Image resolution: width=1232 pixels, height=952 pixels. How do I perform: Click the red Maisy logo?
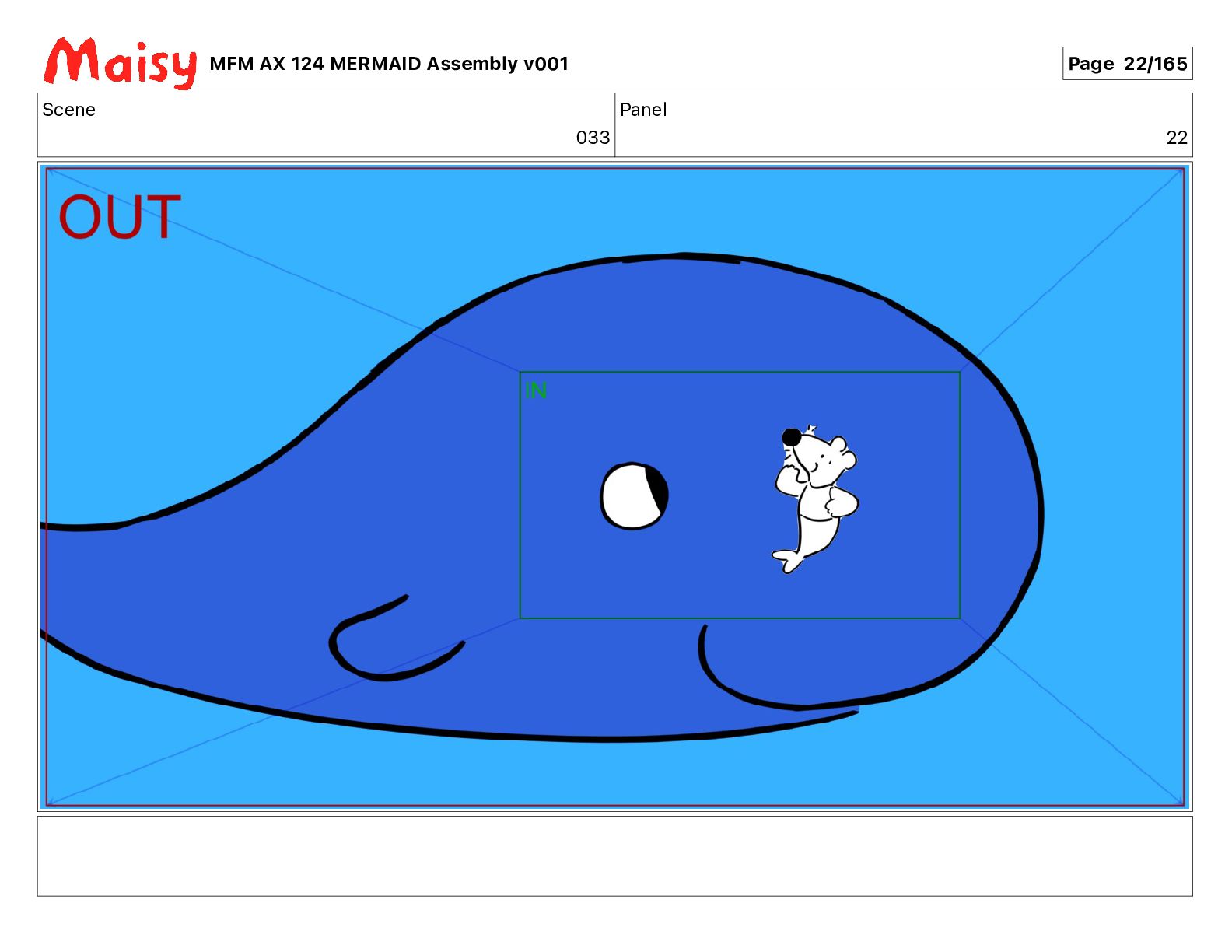pyautogui.click(x=120, y=62)
